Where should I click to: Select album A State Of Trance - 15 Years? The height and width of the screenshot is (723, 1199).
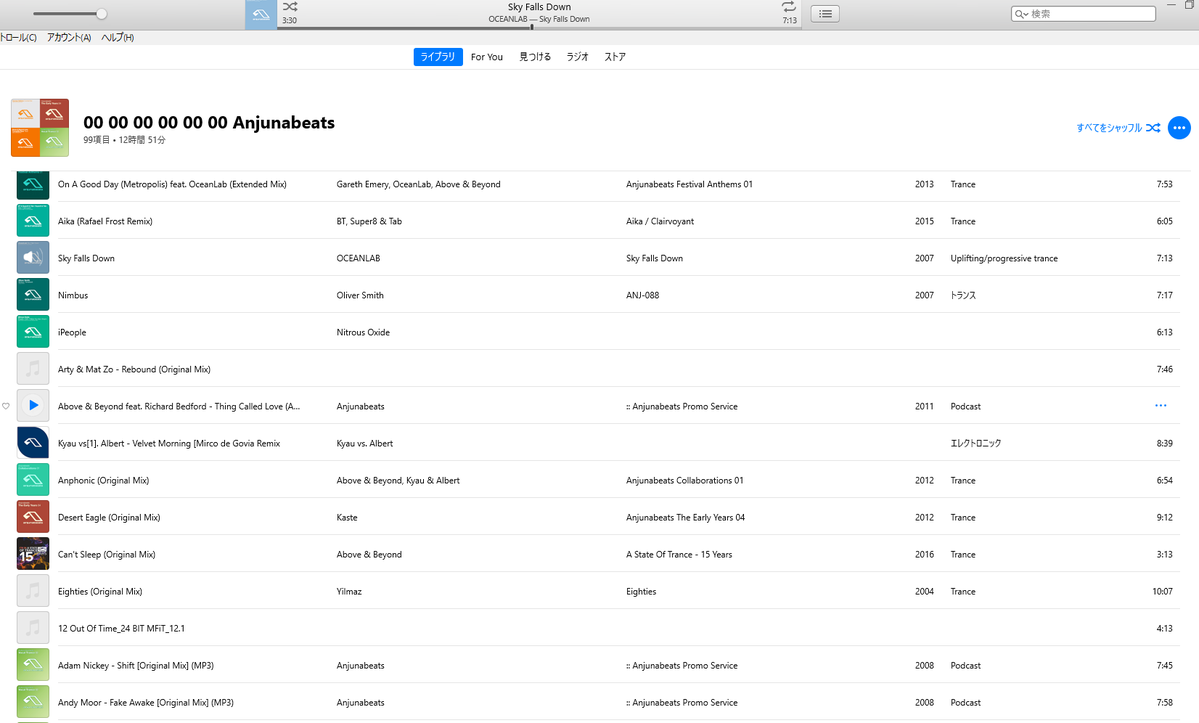[x=679, y=555]
